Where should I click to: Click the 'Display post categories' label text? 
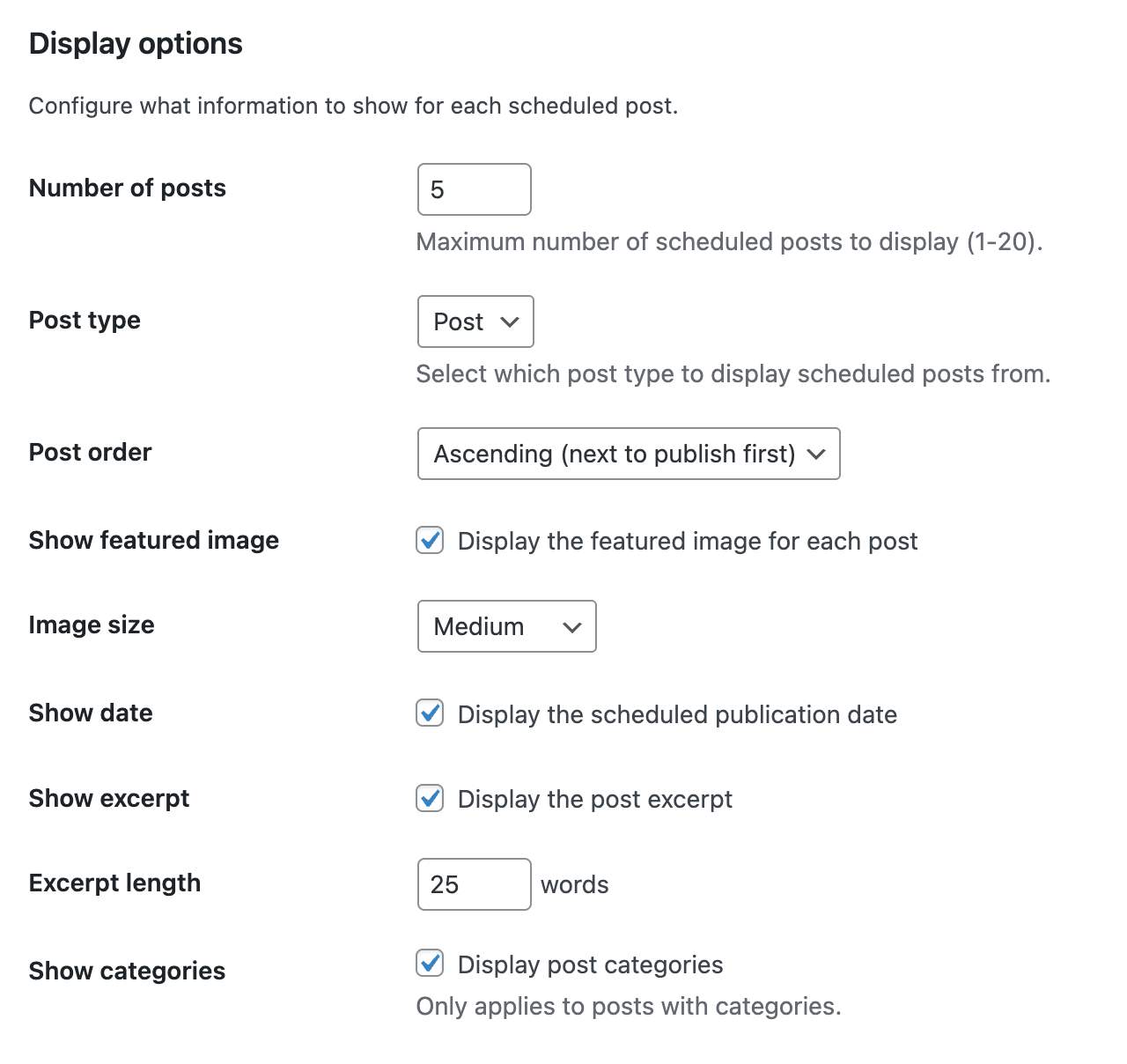[x=590, y=964]
